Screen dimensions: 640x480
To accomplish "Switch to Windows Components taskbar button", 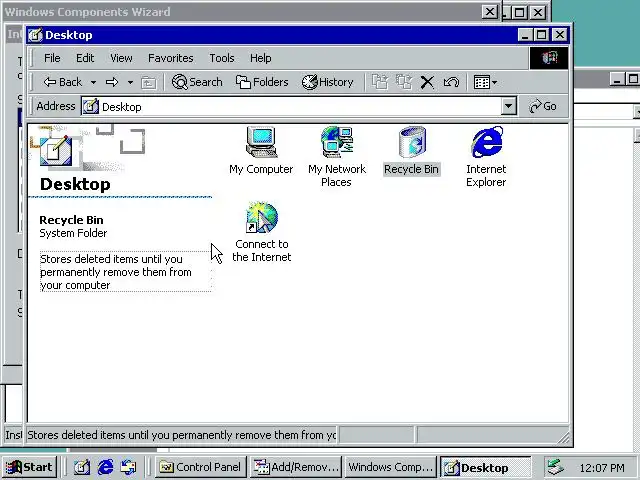I will (390, 467).
